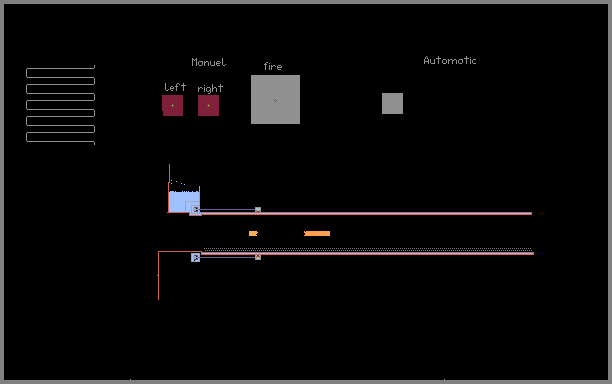The image size is (612, 384).
Task: Click the maroon 'right' control square
Action: tap(208, 105)
